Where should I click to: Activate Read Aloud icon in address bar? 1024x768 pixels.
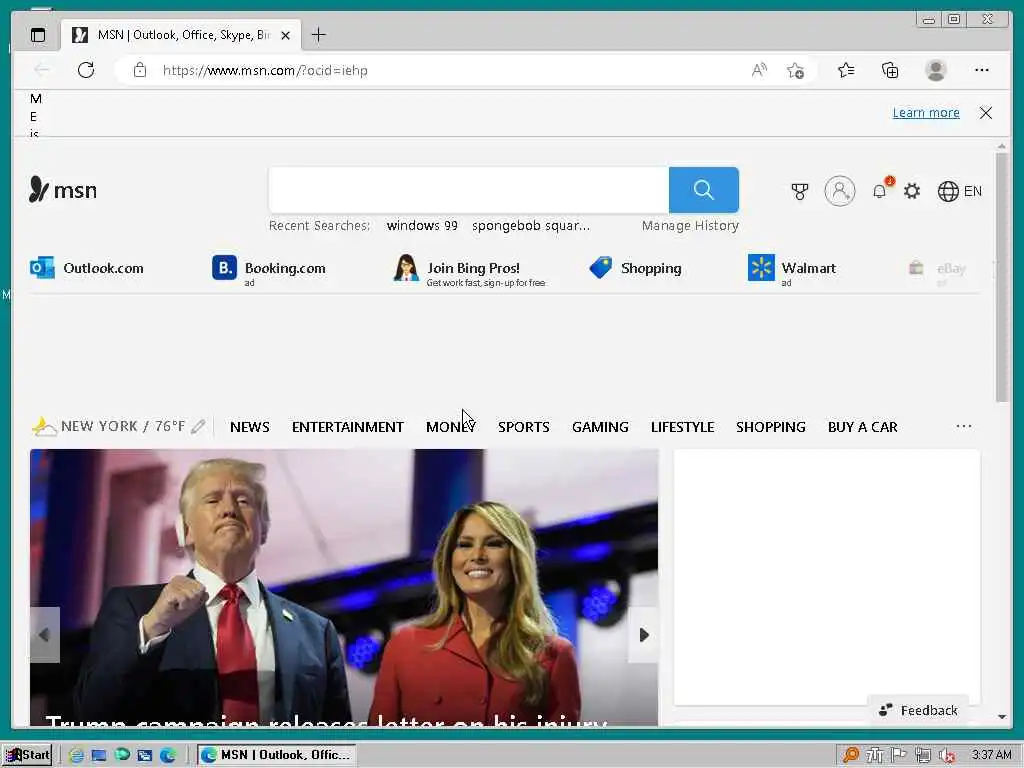[759, 70]
